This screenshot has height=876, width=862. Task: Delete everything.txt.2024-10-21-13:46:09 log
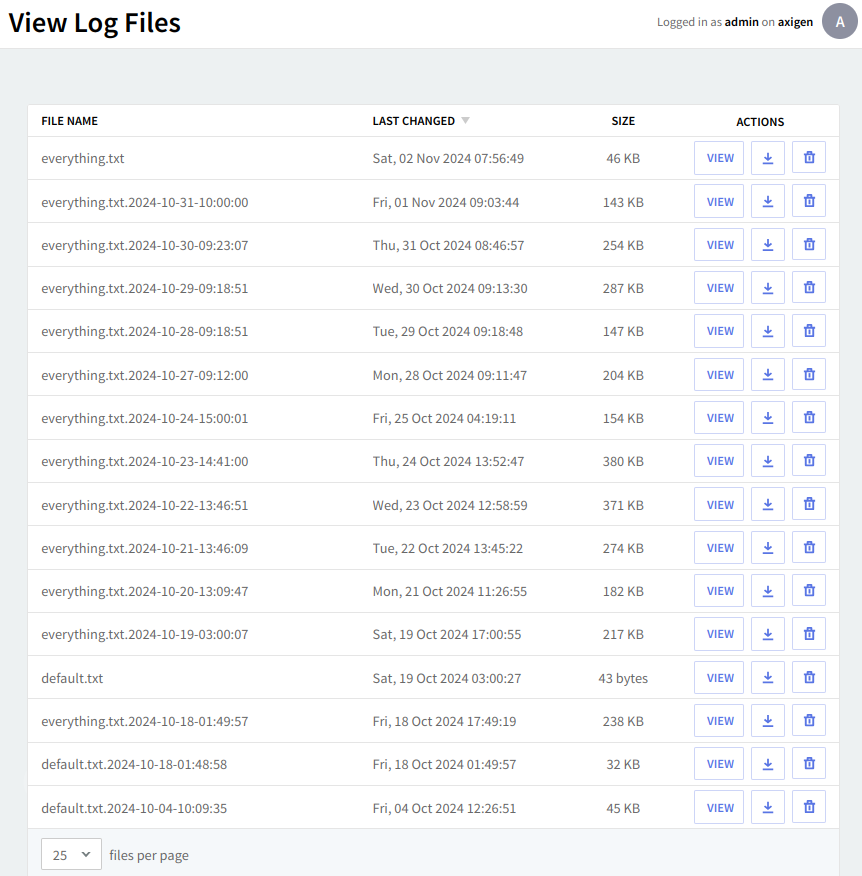click(809, 548)
